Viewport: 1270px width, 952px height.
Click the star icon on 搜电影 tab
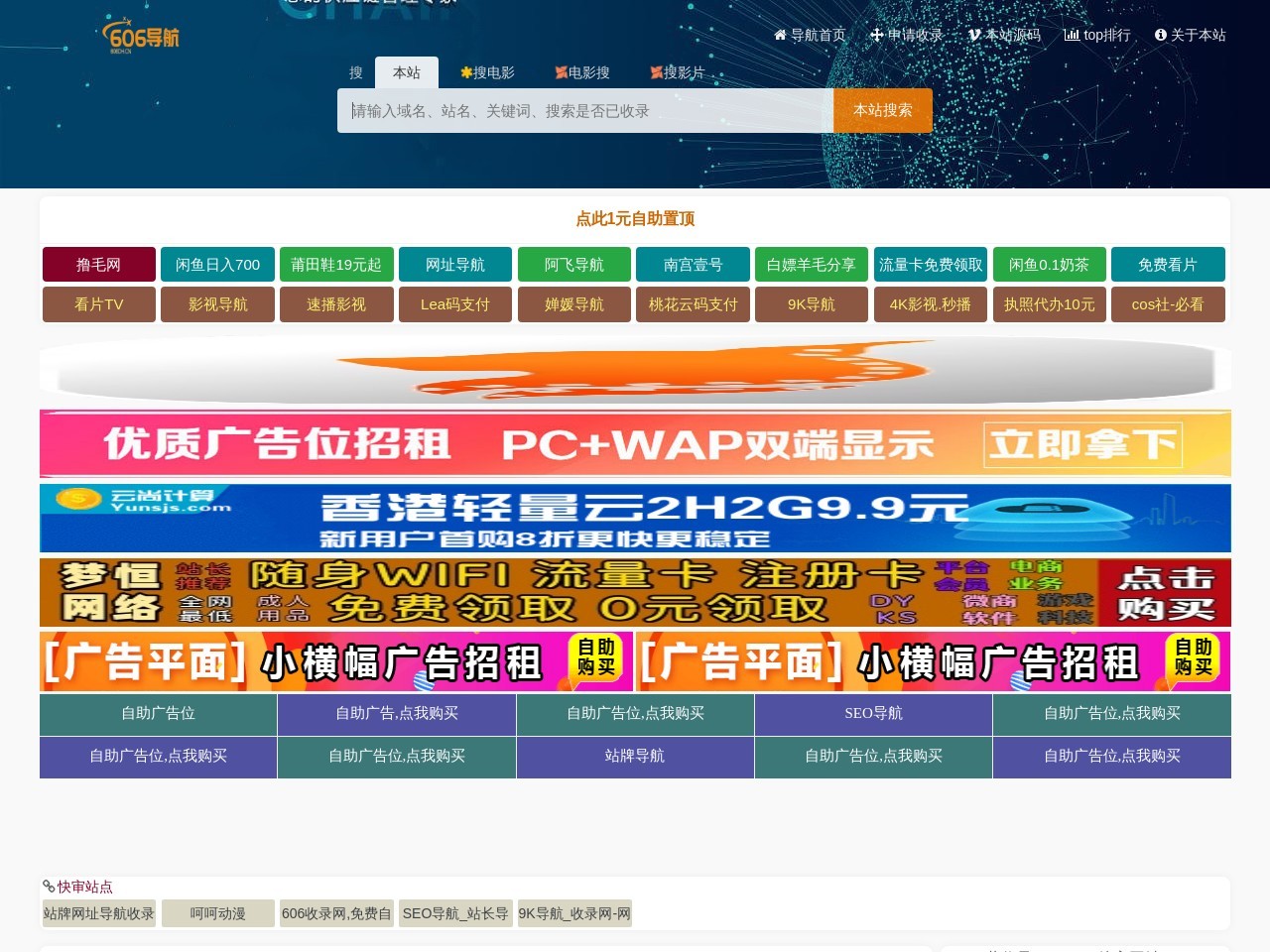tap(466, 72)
